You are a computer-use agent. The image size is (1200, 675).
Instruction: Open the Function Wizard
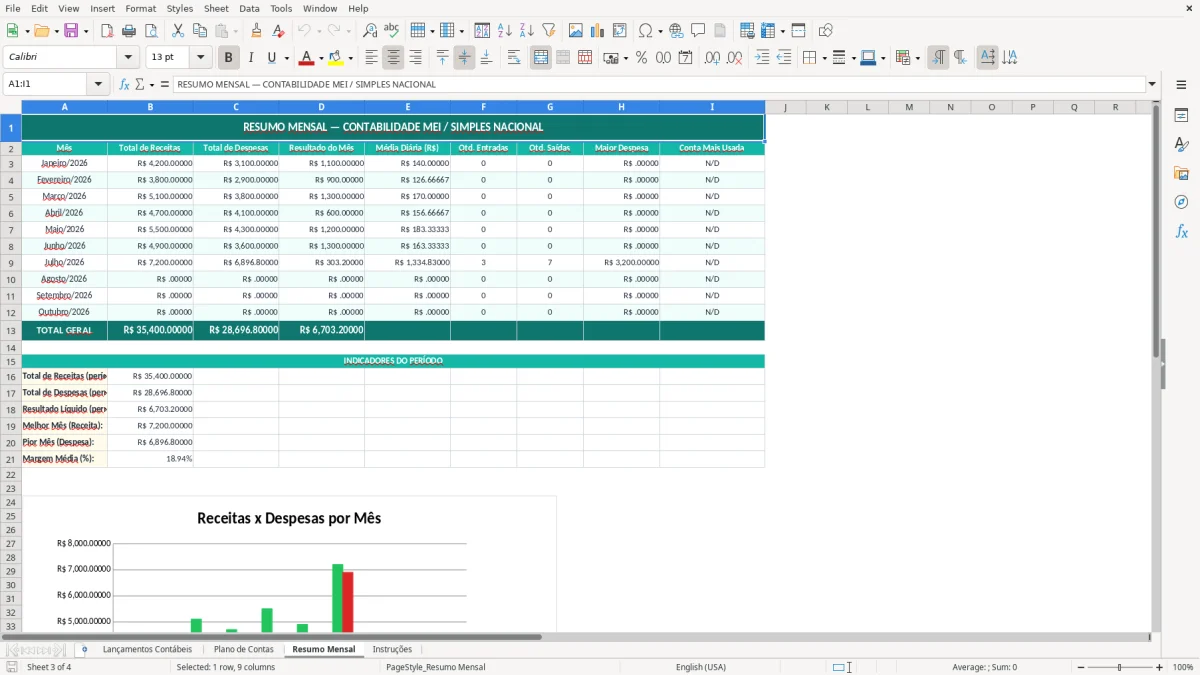(125, 85)
